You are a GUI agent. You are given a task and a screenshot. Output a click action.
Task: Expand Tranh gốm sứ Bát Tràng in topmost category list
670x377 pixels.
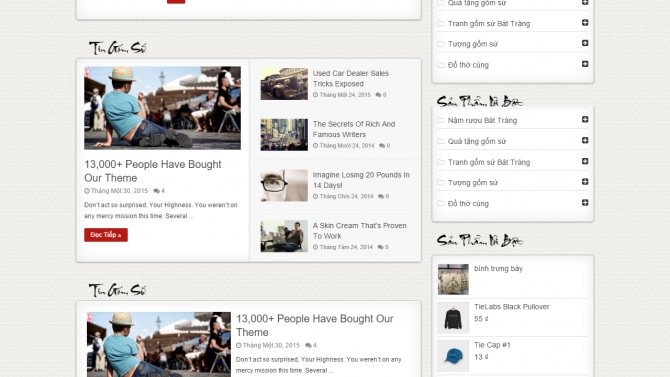point(585,23)
